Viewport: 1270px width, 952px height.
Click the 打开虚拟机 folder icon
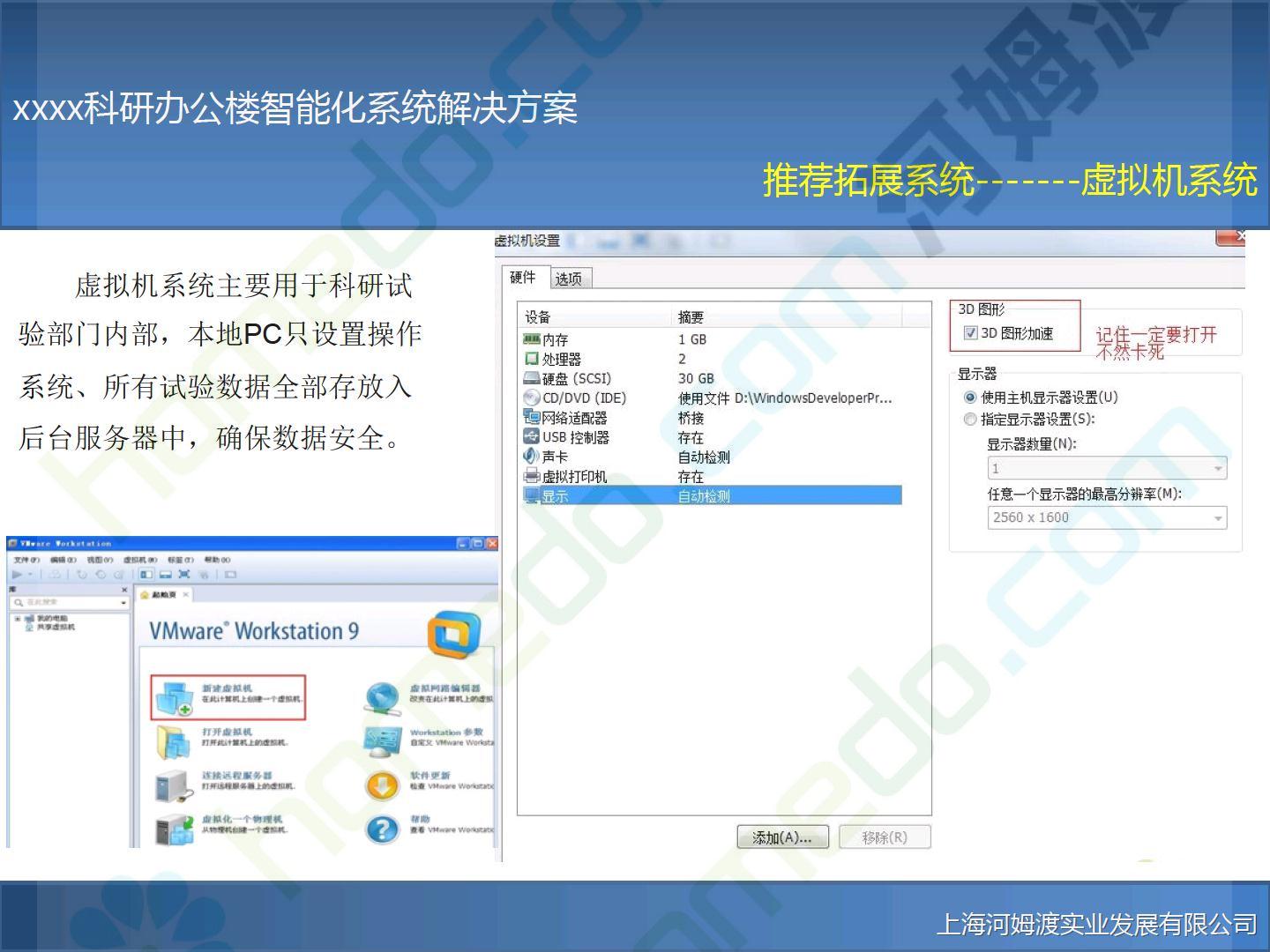point(174,742)
